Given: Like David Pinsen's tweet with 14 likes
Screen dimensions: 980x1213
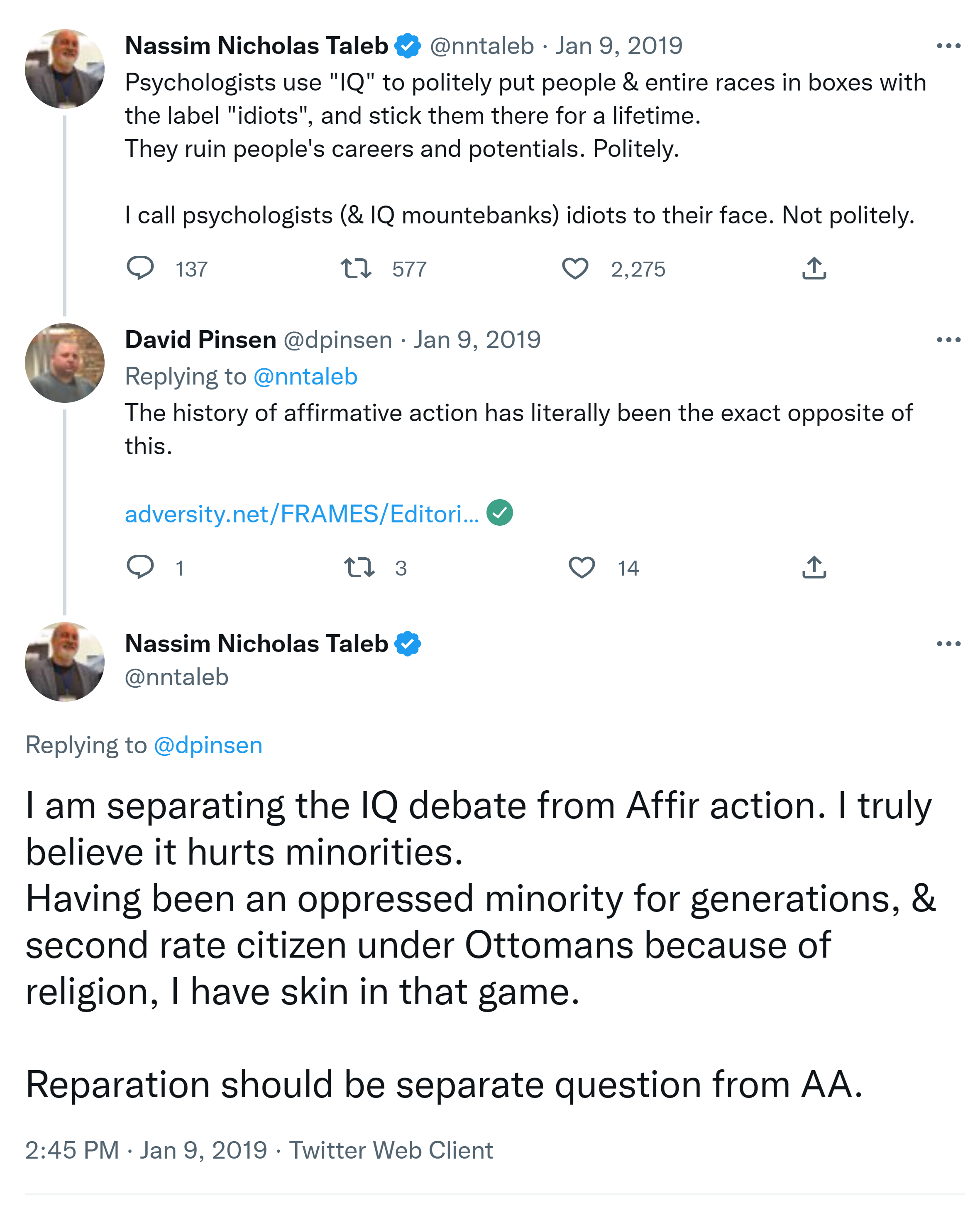Looking at the screenshot, I should pyautogui.click(x=582, y=567).
